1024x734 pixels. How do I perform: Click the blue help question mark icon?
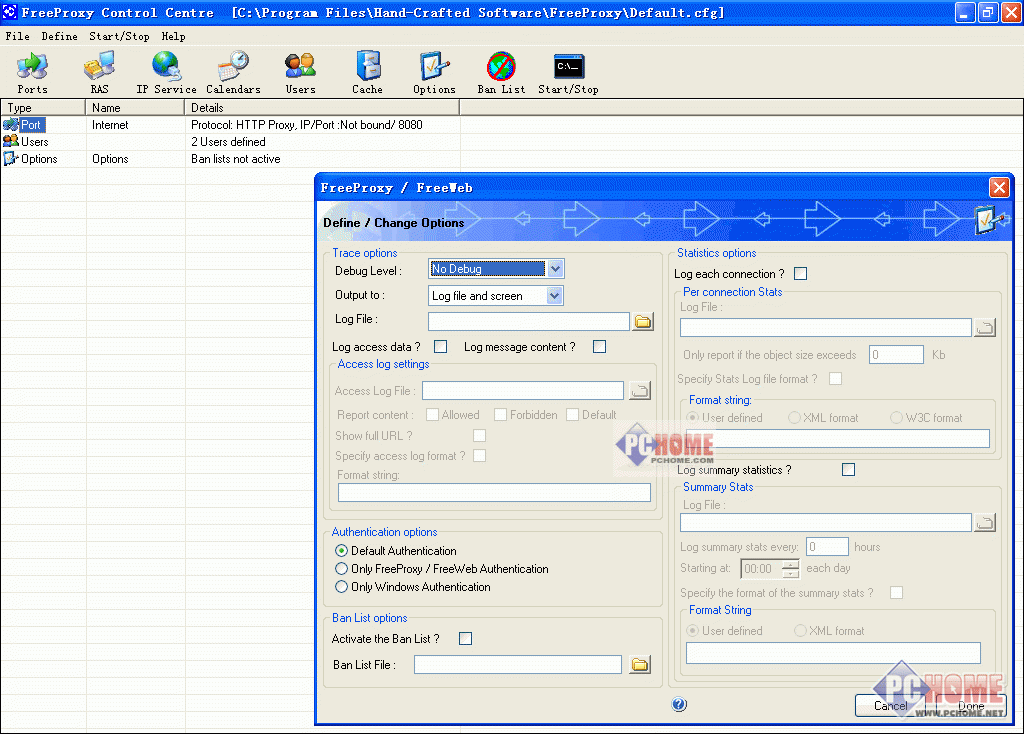tap(679, 705)
